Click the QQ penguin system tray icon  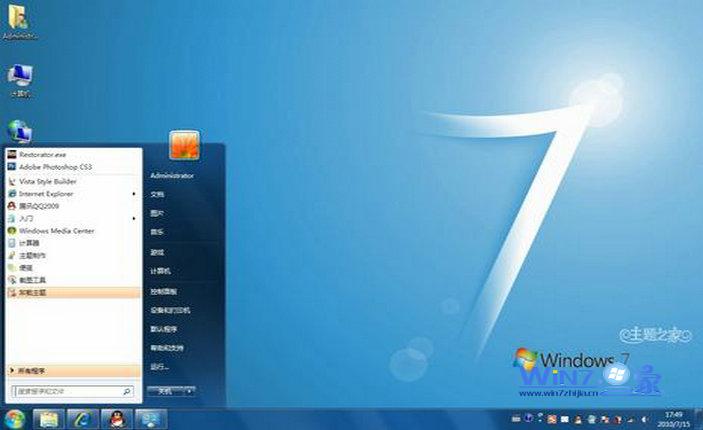pyautogui.click(x=578, y=420)
